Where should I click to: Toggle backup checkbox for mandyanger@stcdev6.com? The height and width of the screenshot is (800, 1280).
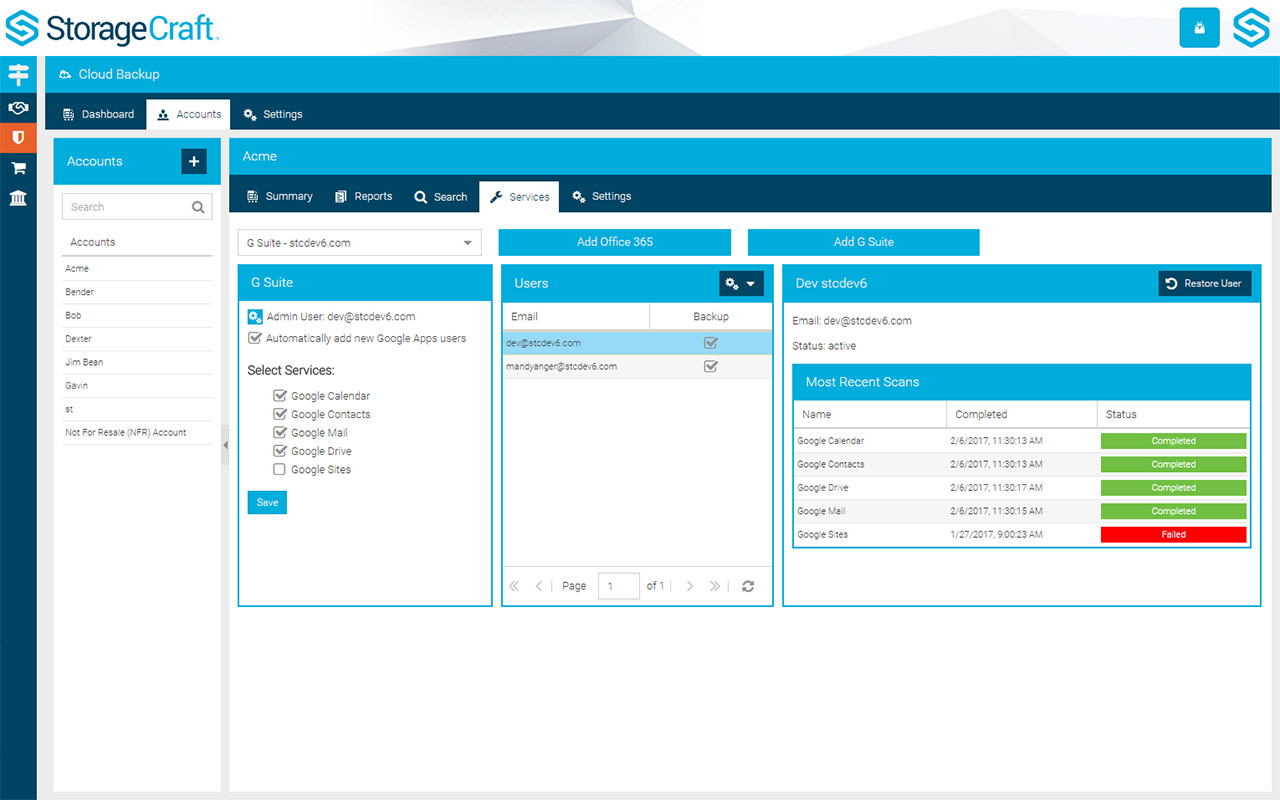711,366
